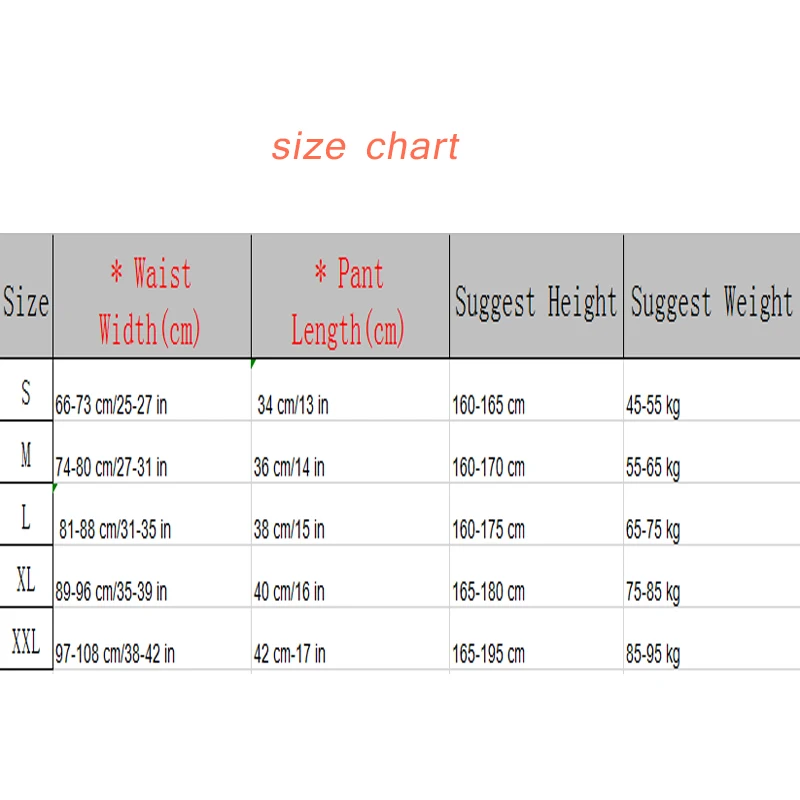Click the Pant Length(cm) header cell
Screen dimensions: 800x800
[349, 299]
